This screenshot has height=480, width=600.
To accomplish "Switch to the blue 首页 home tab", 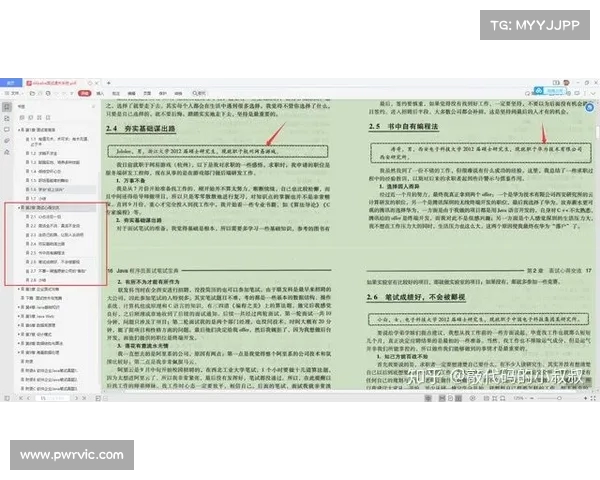I will coord(11,82).
